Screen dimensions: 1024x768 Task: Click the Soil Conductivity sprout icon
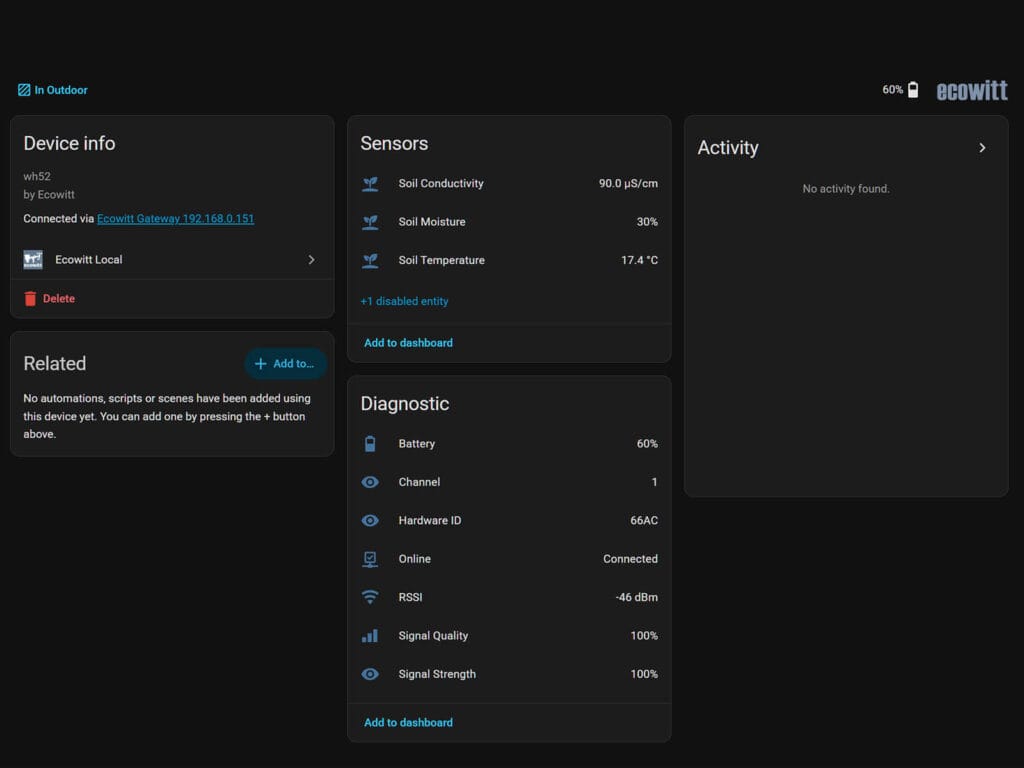pyautogui.click(x=370, y=184)
